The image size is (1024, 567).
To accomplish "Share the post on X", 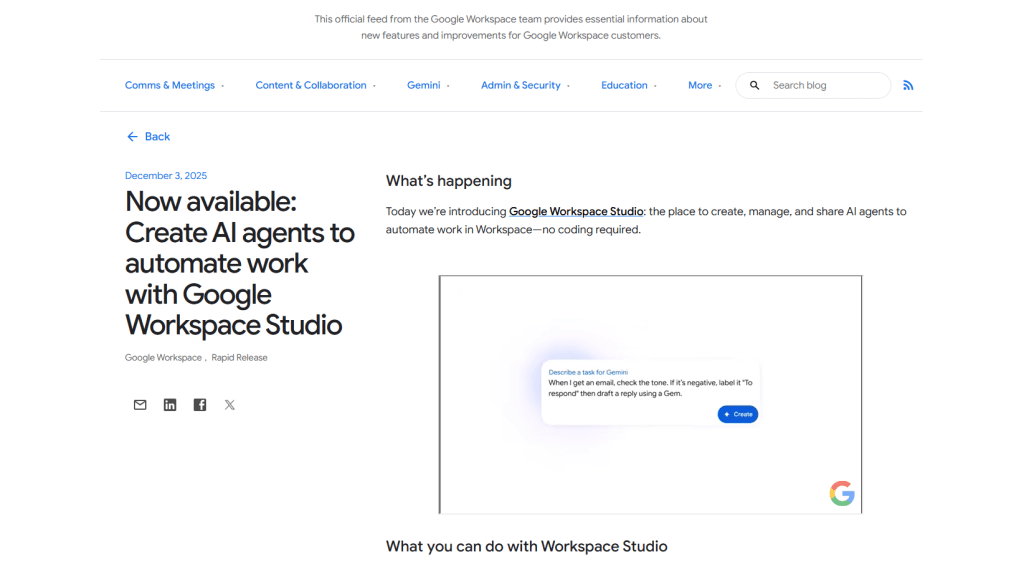I will coord(230,405).
